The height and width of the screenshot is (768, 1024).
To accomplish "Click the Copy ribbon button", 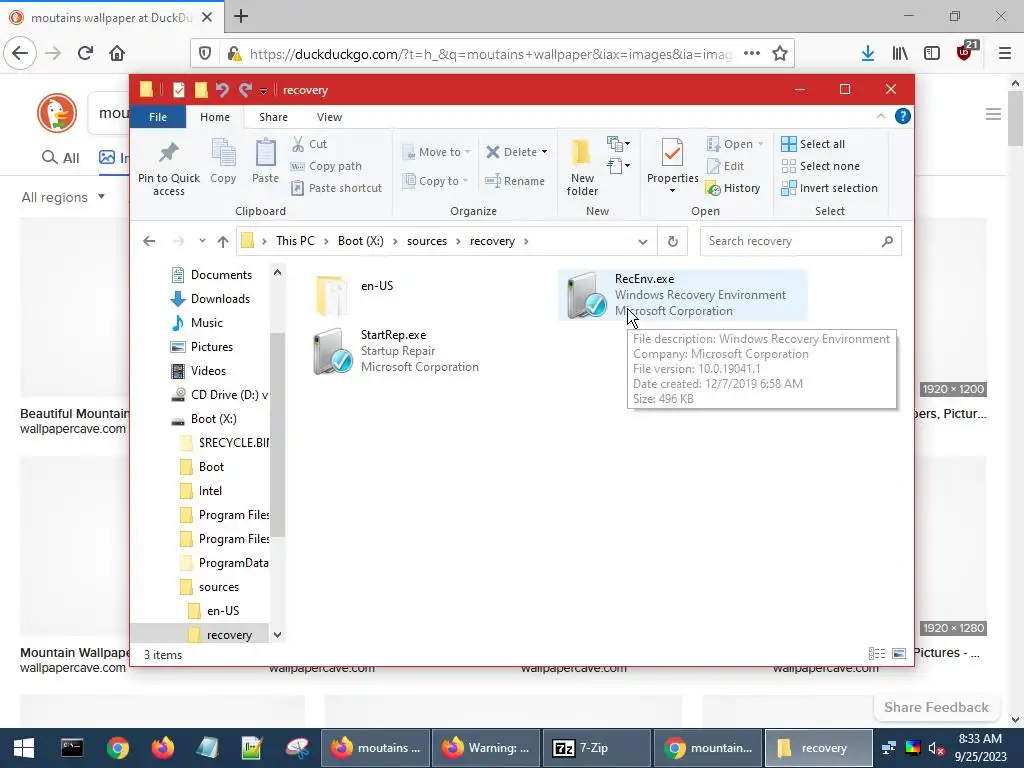I will pos(223,161).
